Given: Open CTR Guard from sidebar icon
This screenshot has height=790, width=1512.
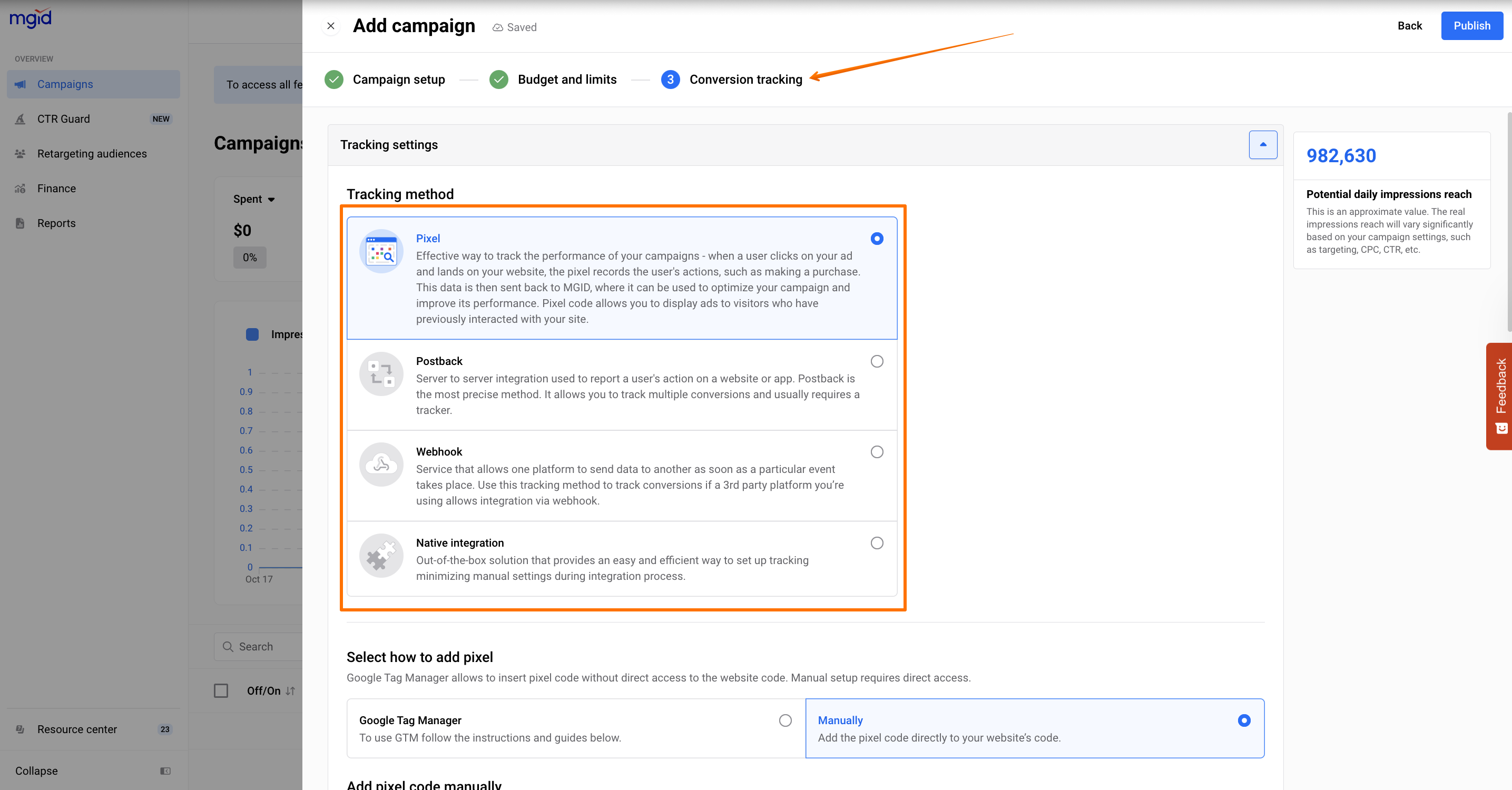Looking at the screenshot, I should (21, 119).
